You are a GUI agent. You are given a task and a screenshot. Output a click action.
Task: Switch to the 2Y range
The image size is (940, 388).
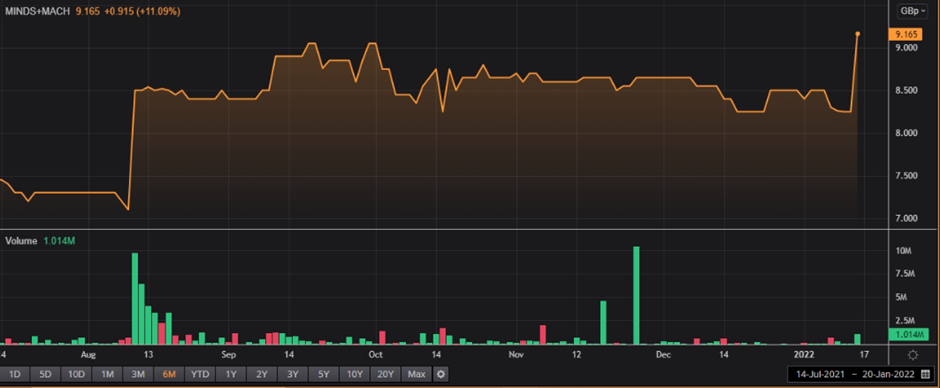pos(261,374)
